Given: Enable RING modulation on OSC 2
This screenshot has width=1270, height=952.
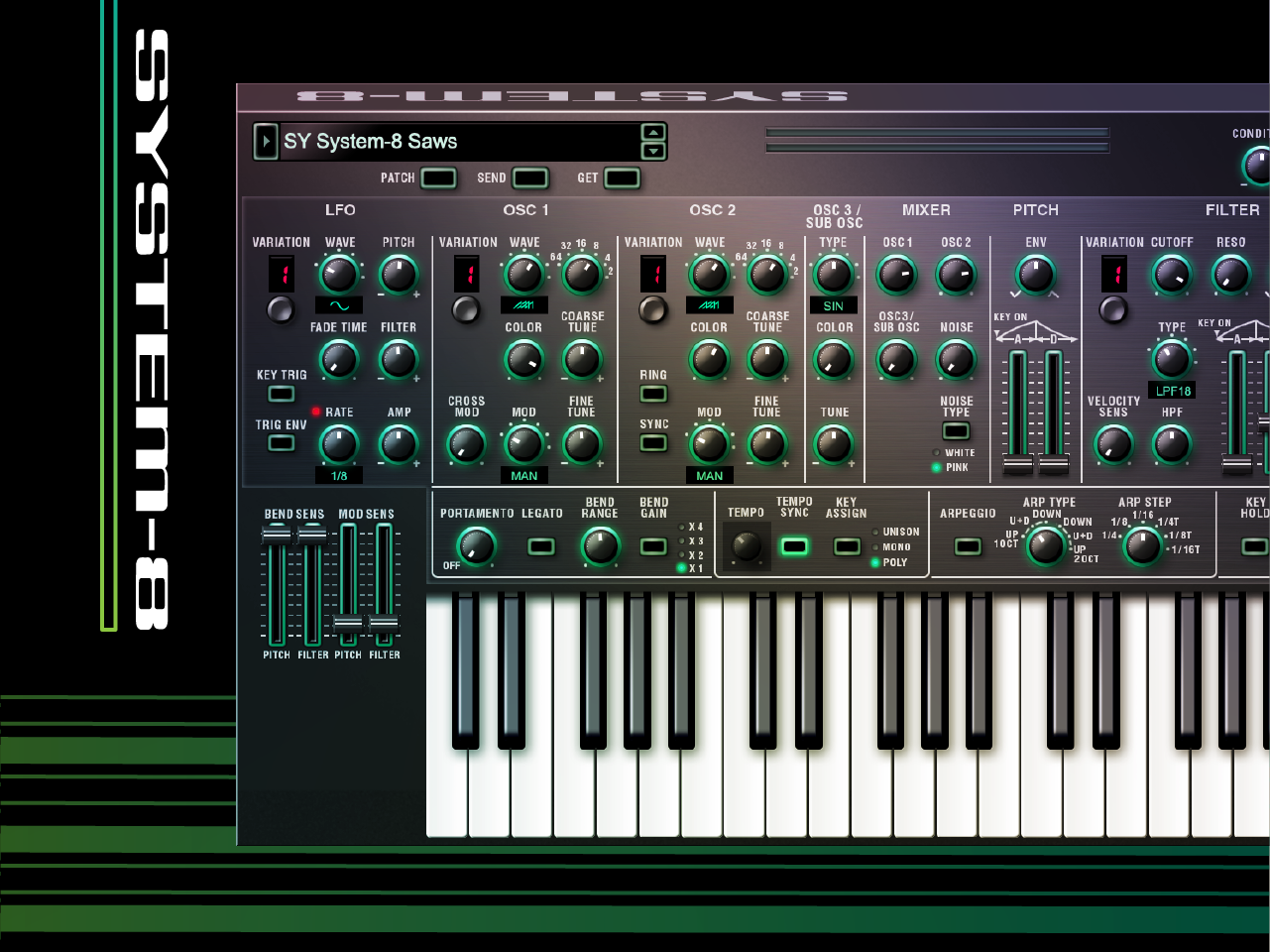Looking at the screenshot, I should coord(653,394).
